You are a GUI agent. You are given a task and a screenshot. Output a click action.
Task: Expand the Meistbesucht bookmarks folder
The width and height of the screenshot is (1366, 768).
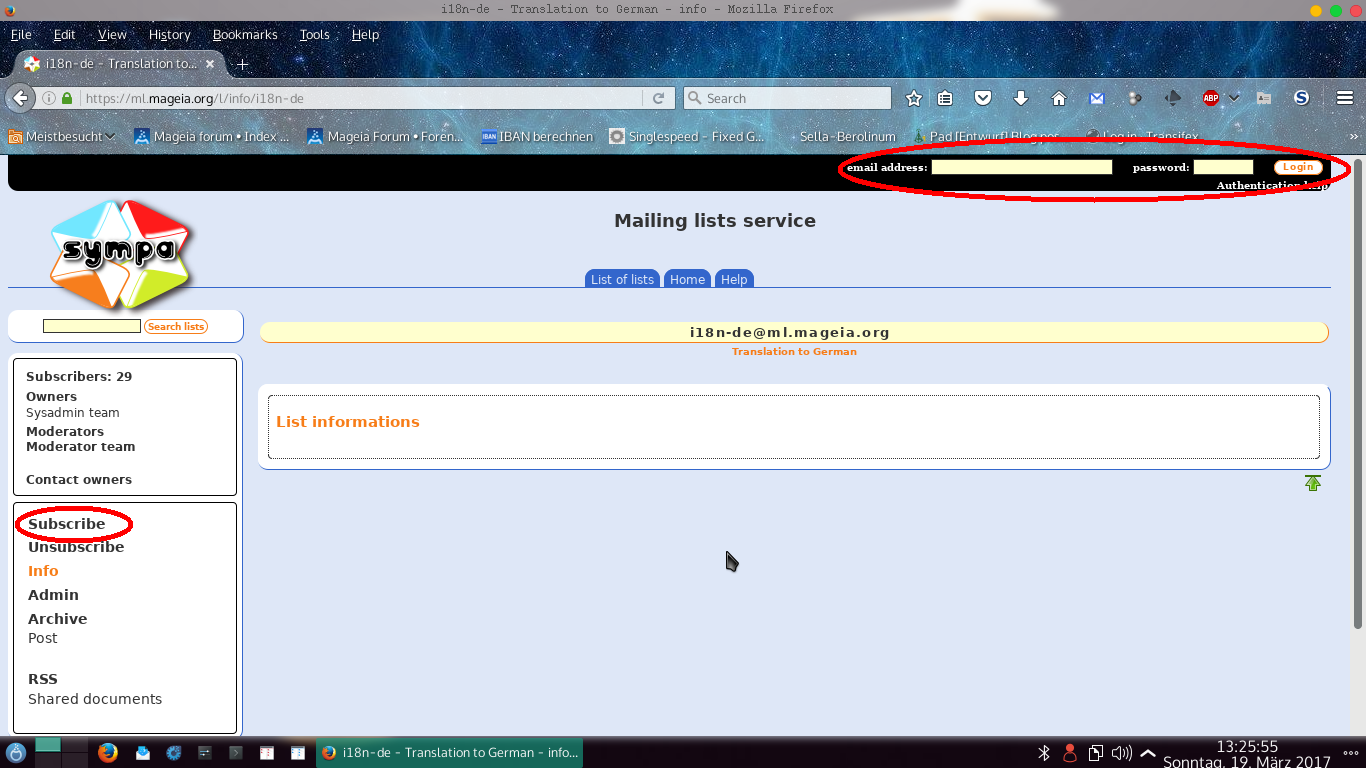tap(61, 136)
